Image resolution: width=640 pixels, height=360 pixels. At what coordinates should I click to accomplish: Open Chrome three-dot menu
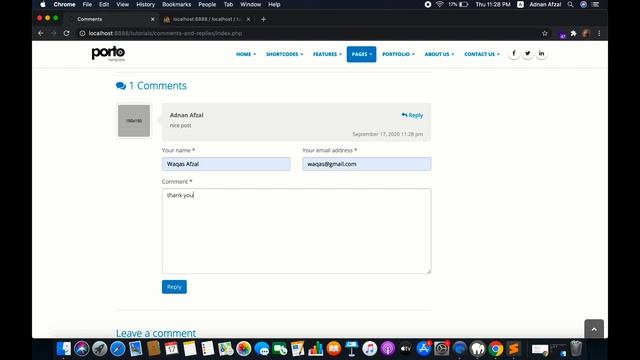pyautogui.click(x=599, y=33)
